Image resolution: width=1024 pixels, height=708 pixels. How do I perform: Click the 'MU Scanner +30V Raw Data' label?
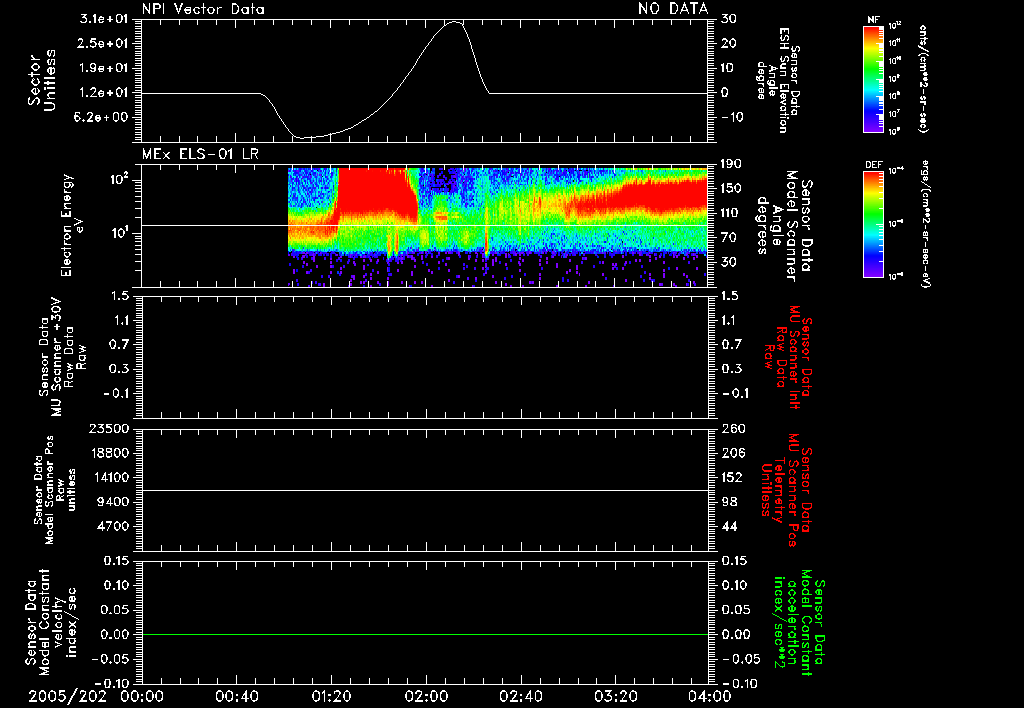point(61,357)
